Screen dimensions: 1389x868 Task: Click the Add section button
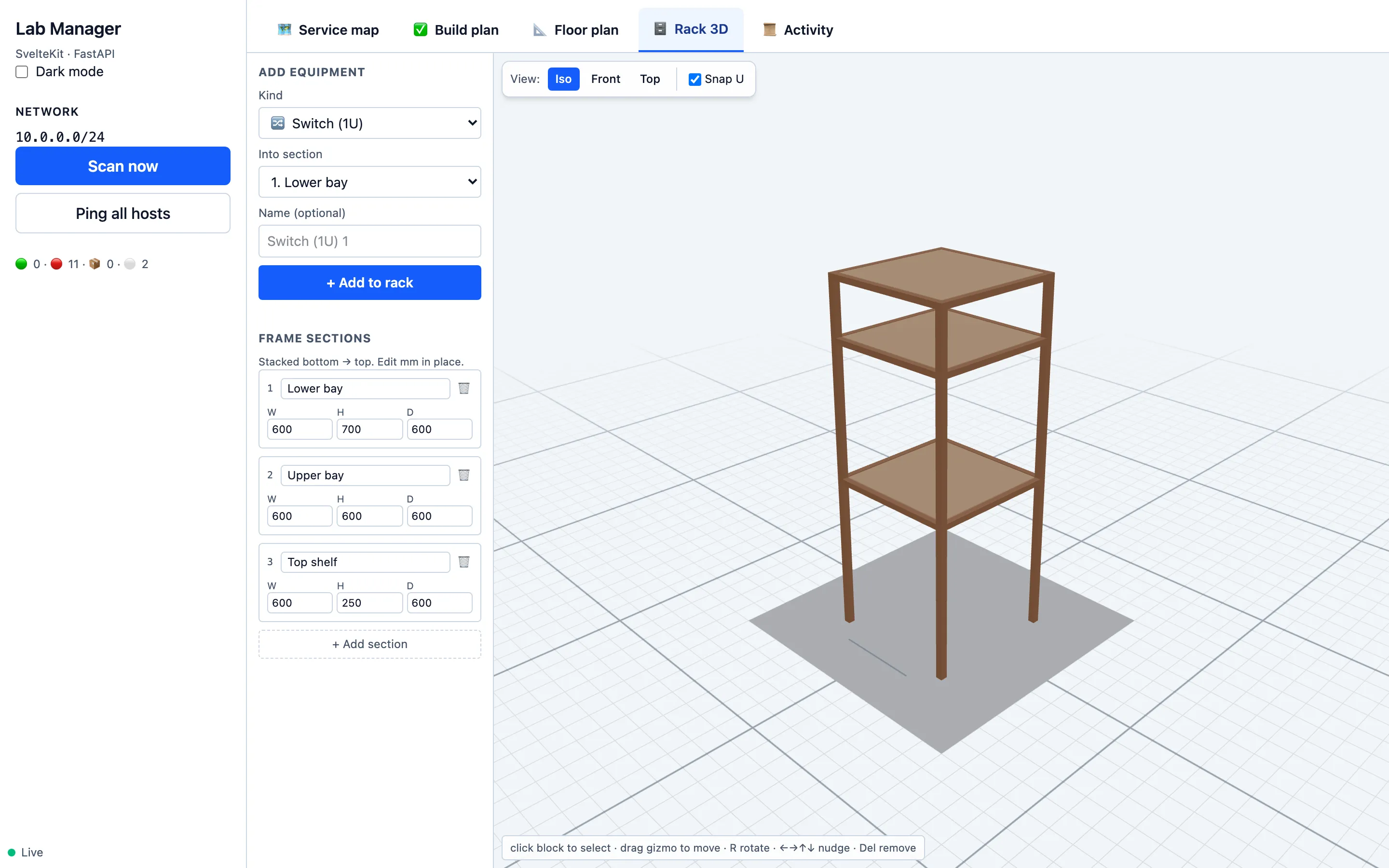point(369,644)
